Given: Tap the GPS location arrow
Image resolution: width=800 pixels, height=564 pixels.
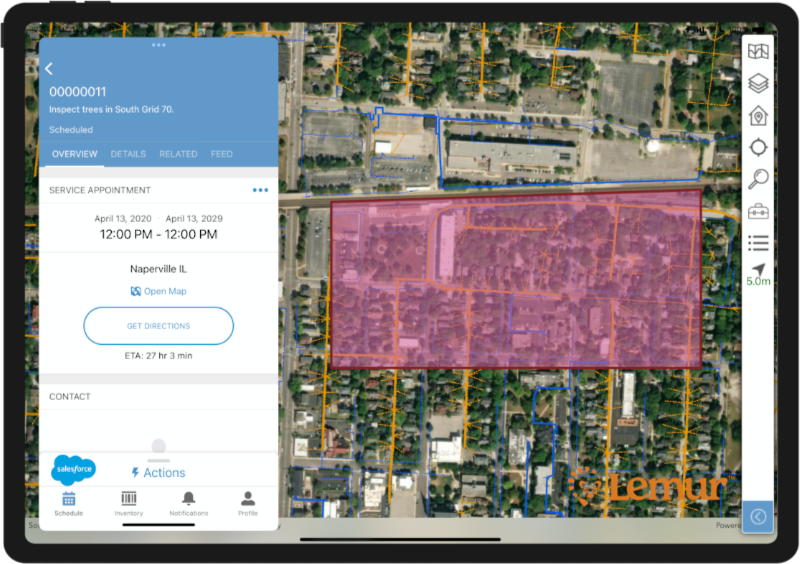Looking at the screenshot, I should [x=758, y=271].
